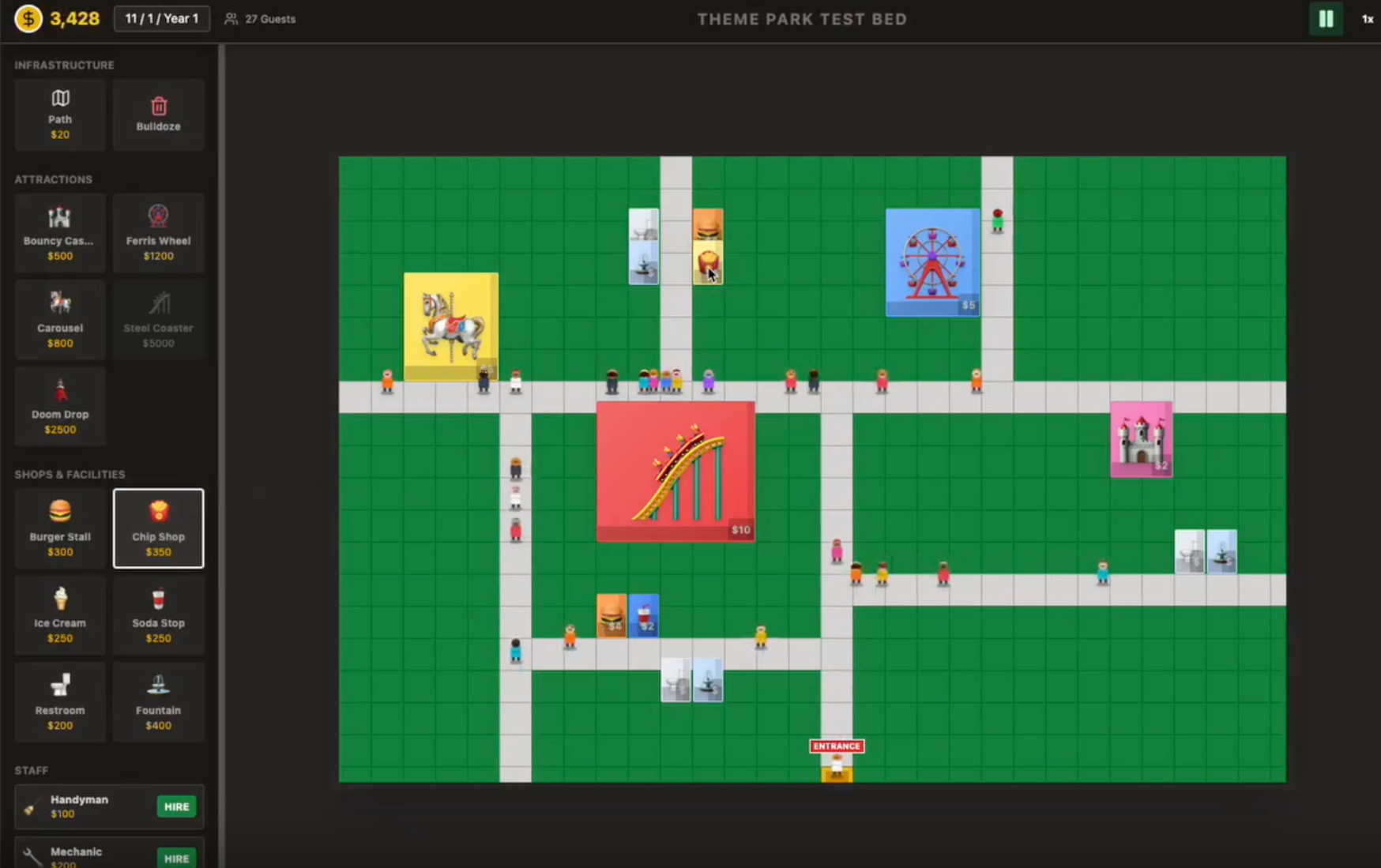Hire a Handyman
The height and width of the screenshot is (868, 1381).
point(176,806)
